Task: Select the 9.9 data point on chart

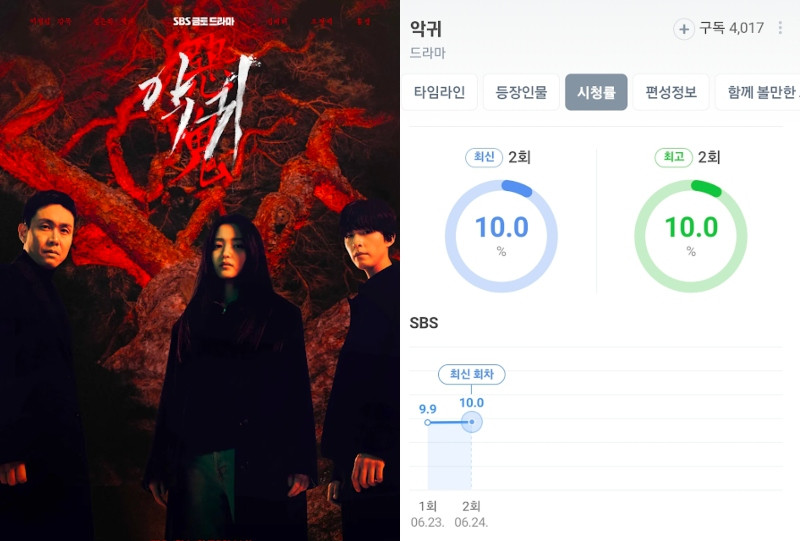Action: [x=428, y=422]
